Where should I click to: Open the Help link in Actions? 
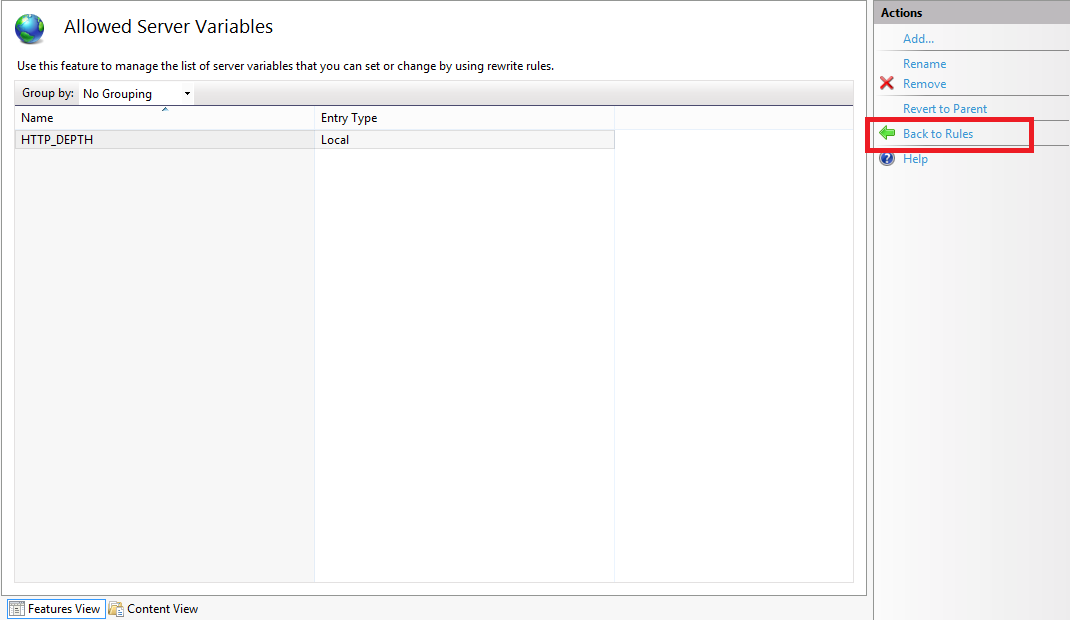[x=915, y=159]
